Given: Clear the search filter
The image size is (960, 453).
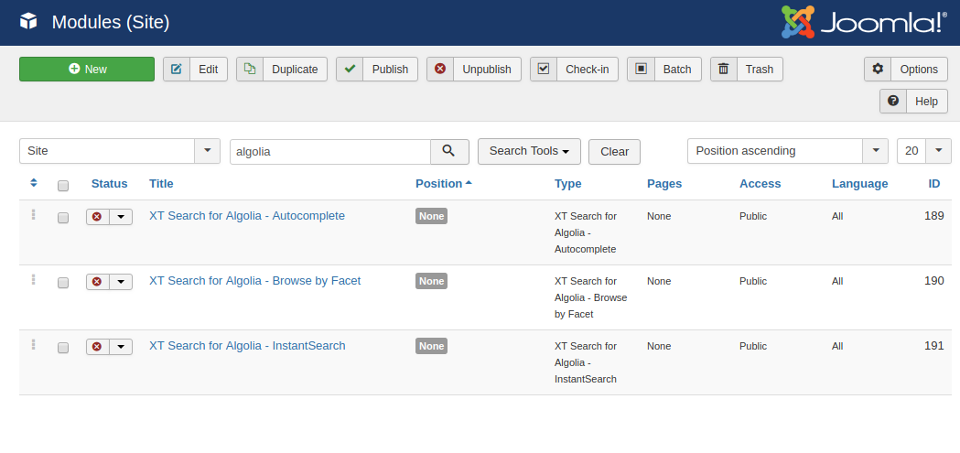Looking at the screenshot, I should pyautogui.click(x=614, y=152).
